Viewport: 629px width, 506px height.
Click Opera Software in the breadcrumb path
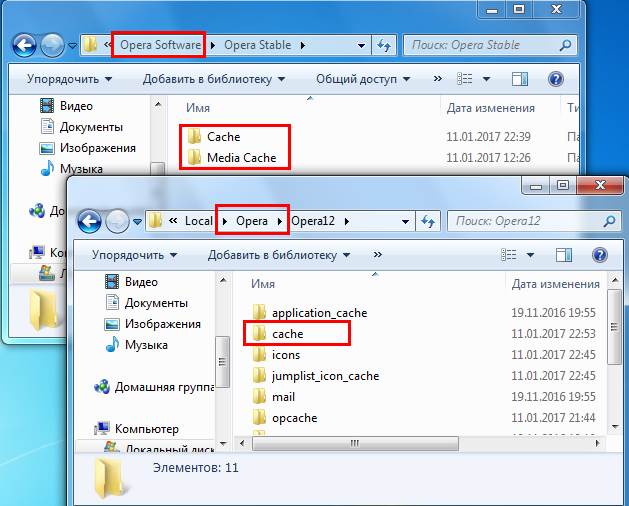coord(160,46)
